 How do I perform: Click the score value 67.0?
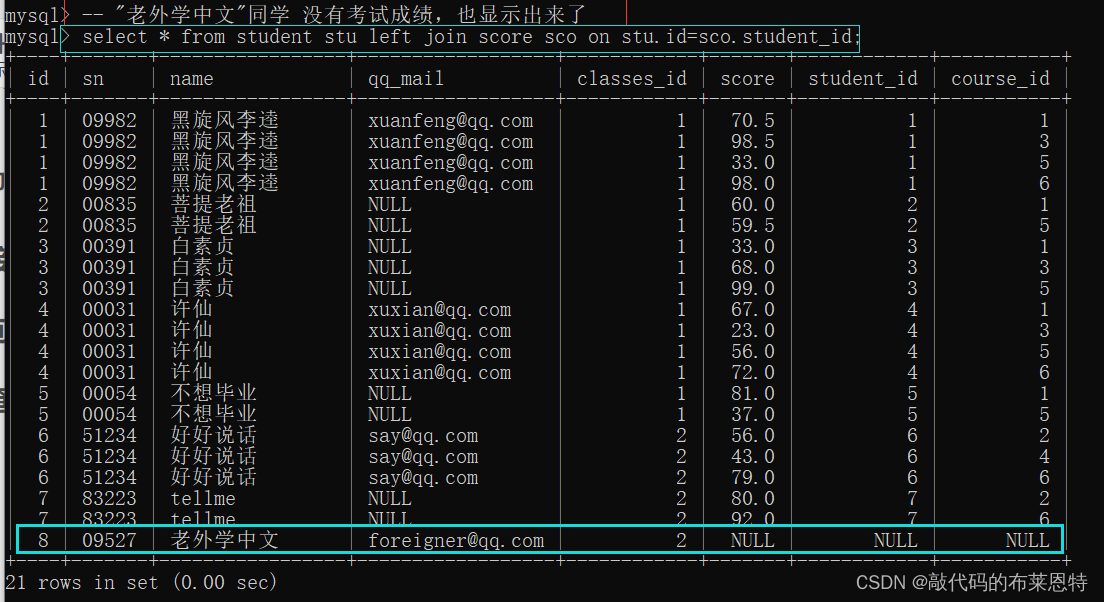coord(753,310)
